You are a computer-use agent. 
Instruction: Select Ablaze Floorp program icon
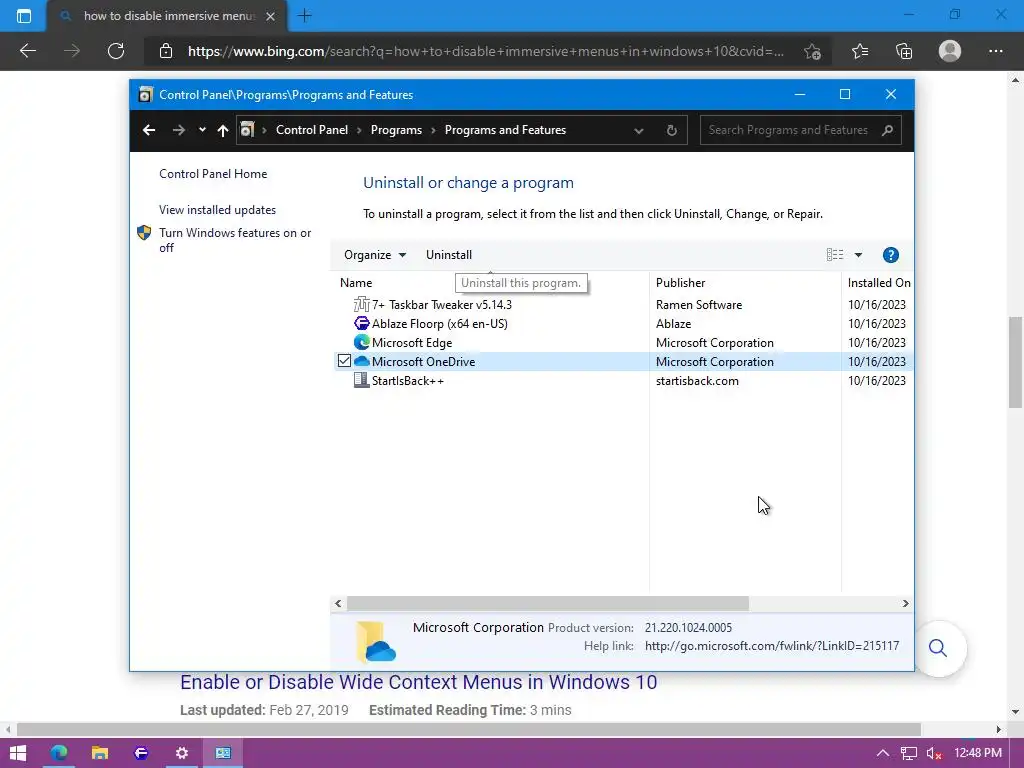(x=361, y=323)
